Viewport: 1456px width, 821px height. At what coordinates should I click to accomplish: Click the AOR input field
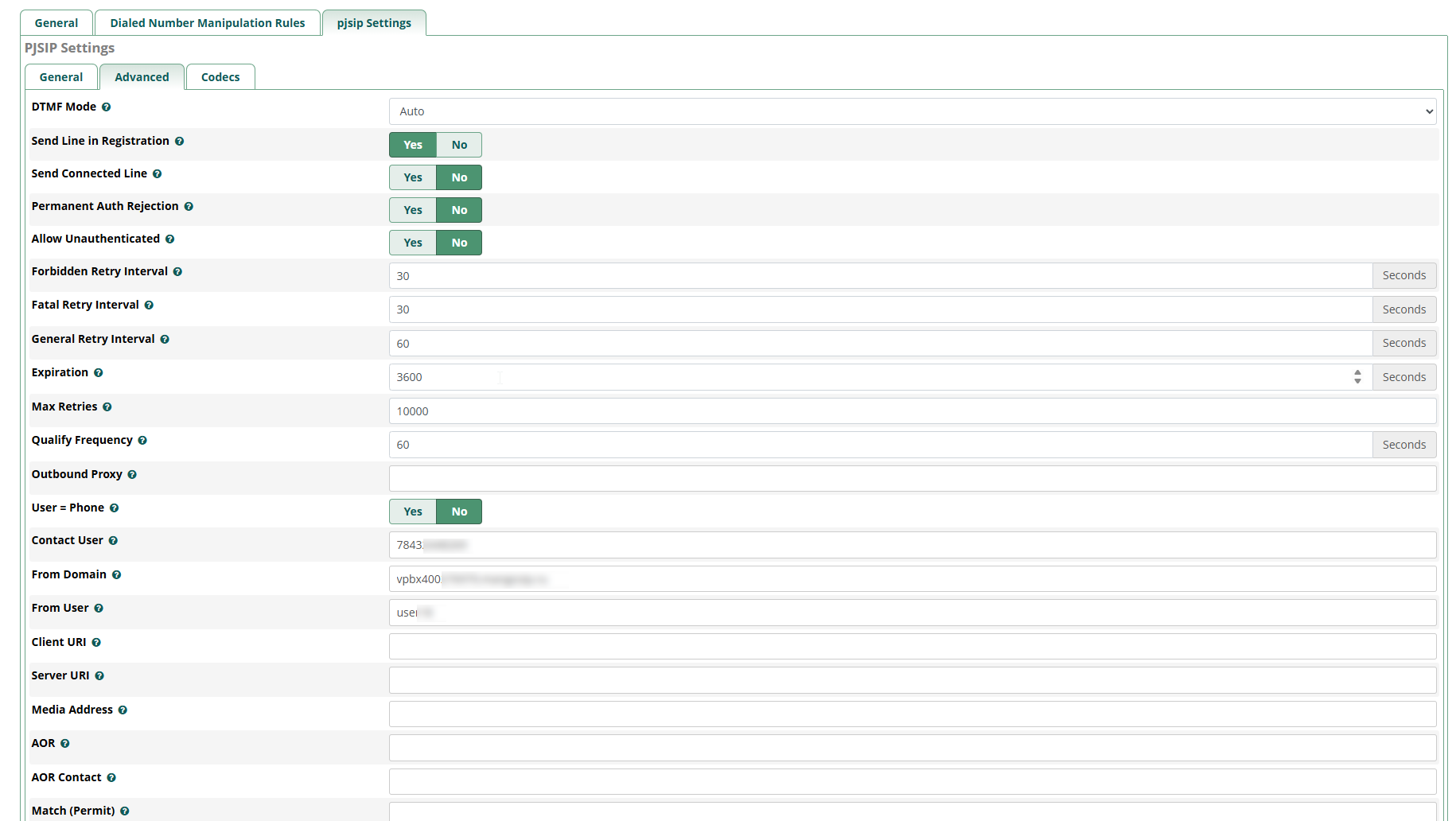[913, 748]
